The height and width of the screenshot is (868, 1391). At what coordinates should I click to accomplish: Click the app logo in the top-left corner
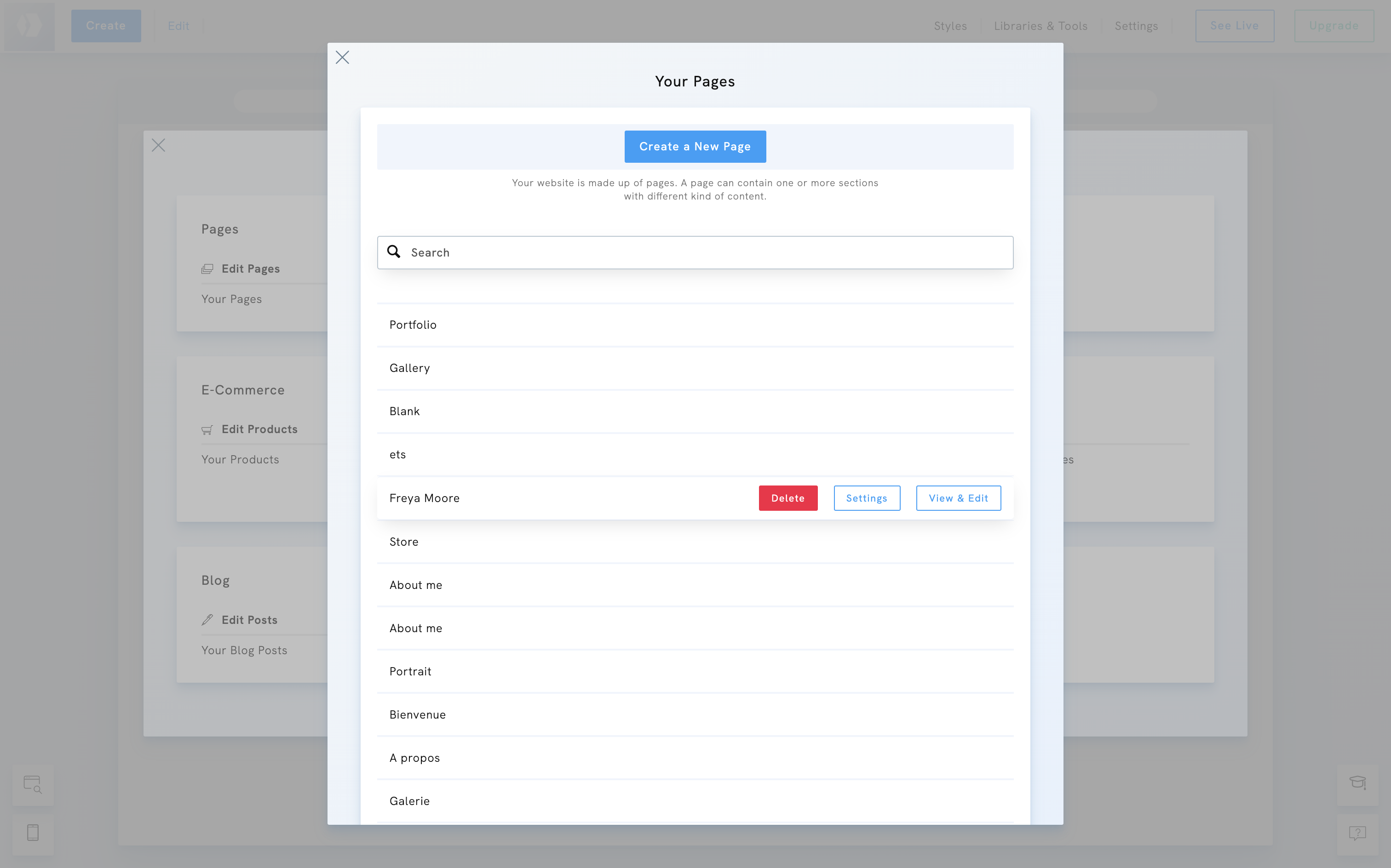click(29, 25)
